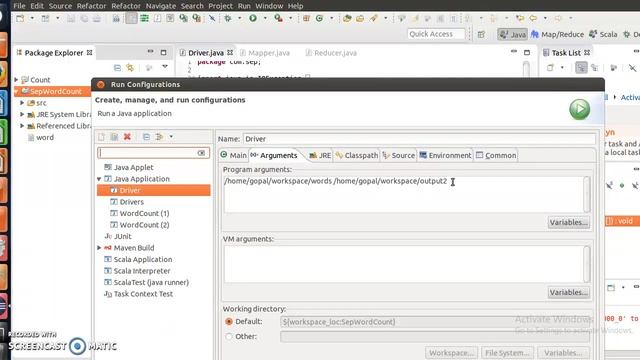The height and width of the screenshot is (360, 640).
Task: Select the Other working directory radio button
Action: point(229,337)
